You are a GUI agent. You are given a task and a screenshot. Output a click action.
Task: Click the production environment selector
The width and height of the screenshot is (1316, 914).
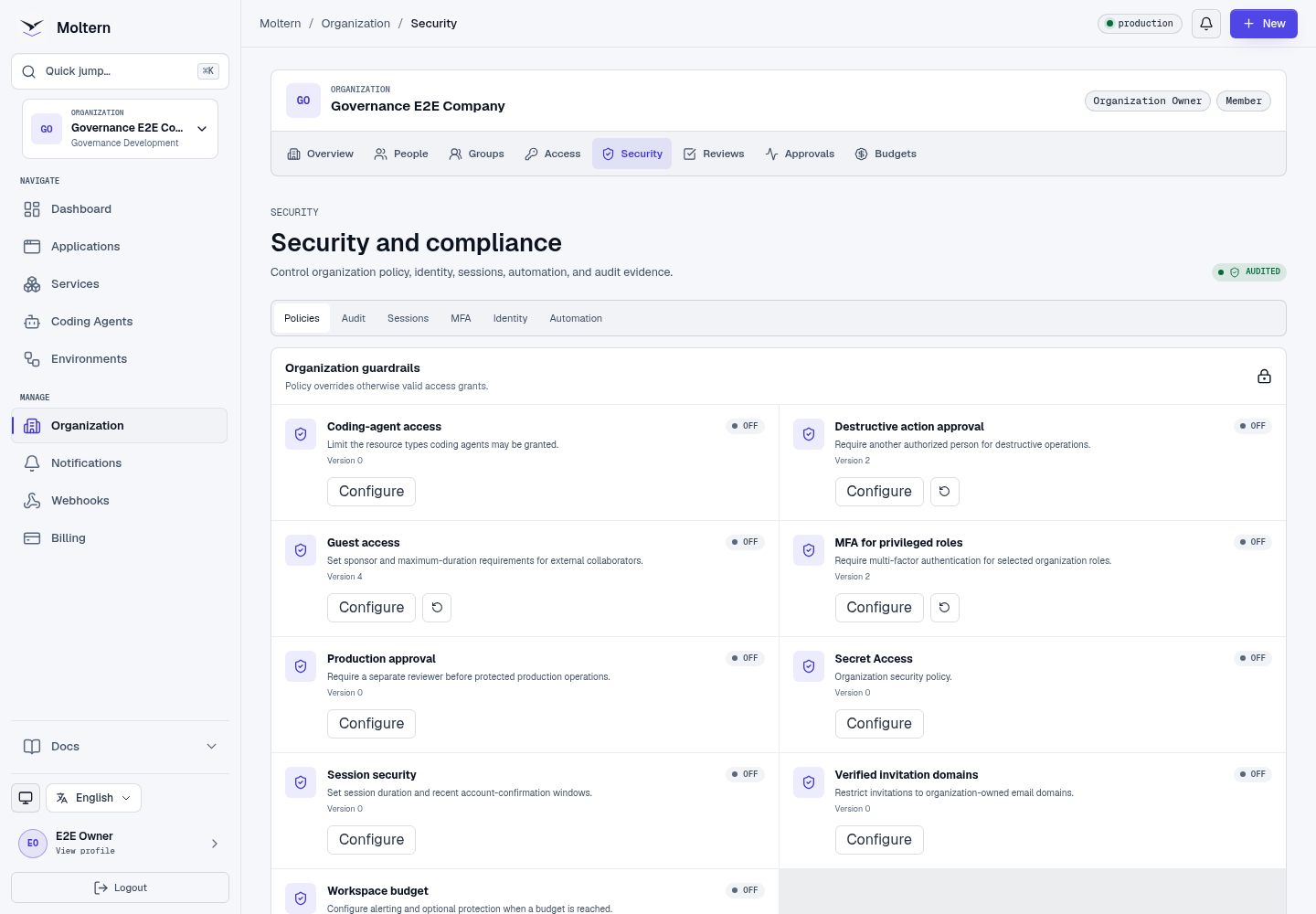1140,24
